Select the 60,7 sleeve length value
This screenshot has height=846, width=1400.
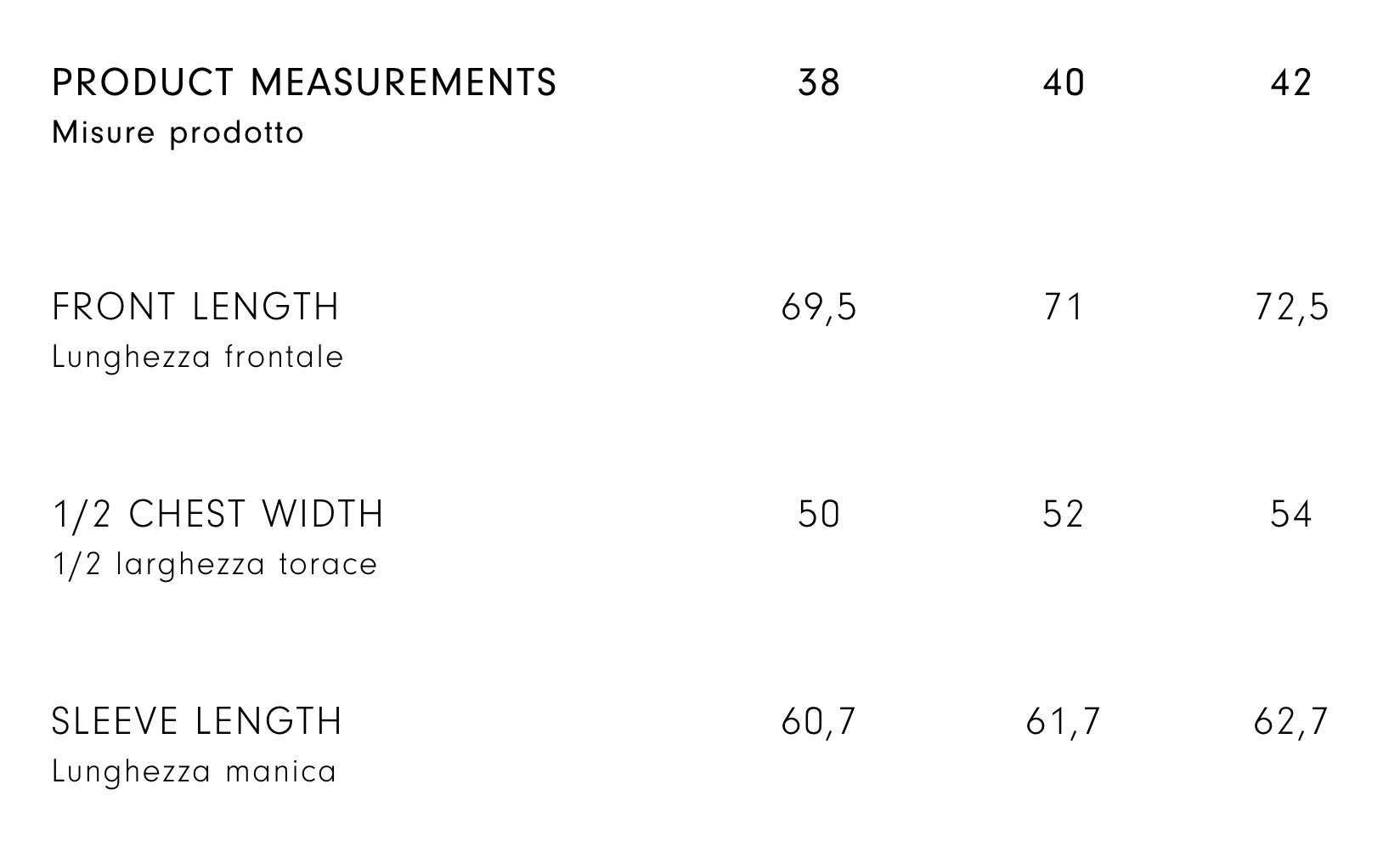(819, 722)
